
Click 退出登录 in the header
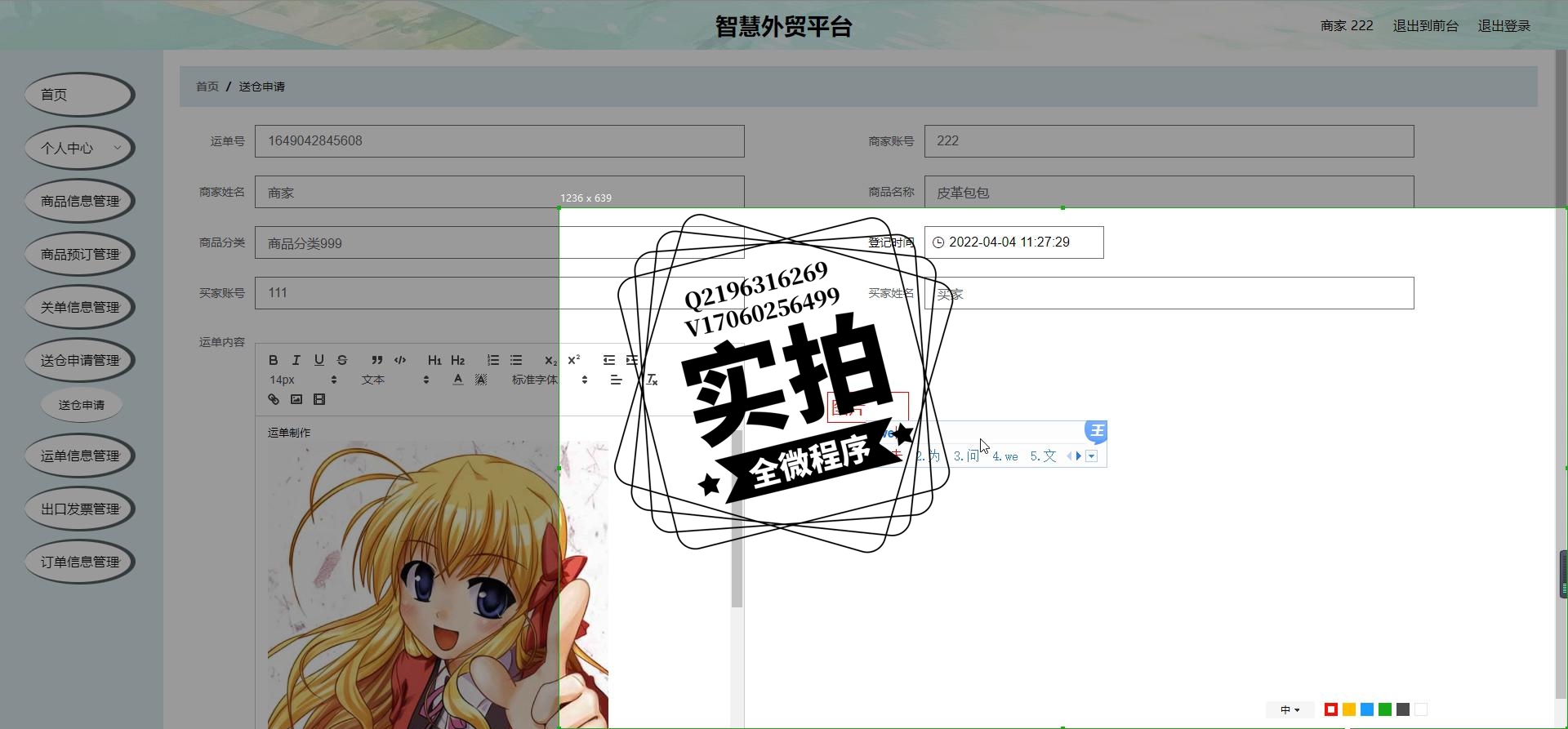pos(1503,26)
